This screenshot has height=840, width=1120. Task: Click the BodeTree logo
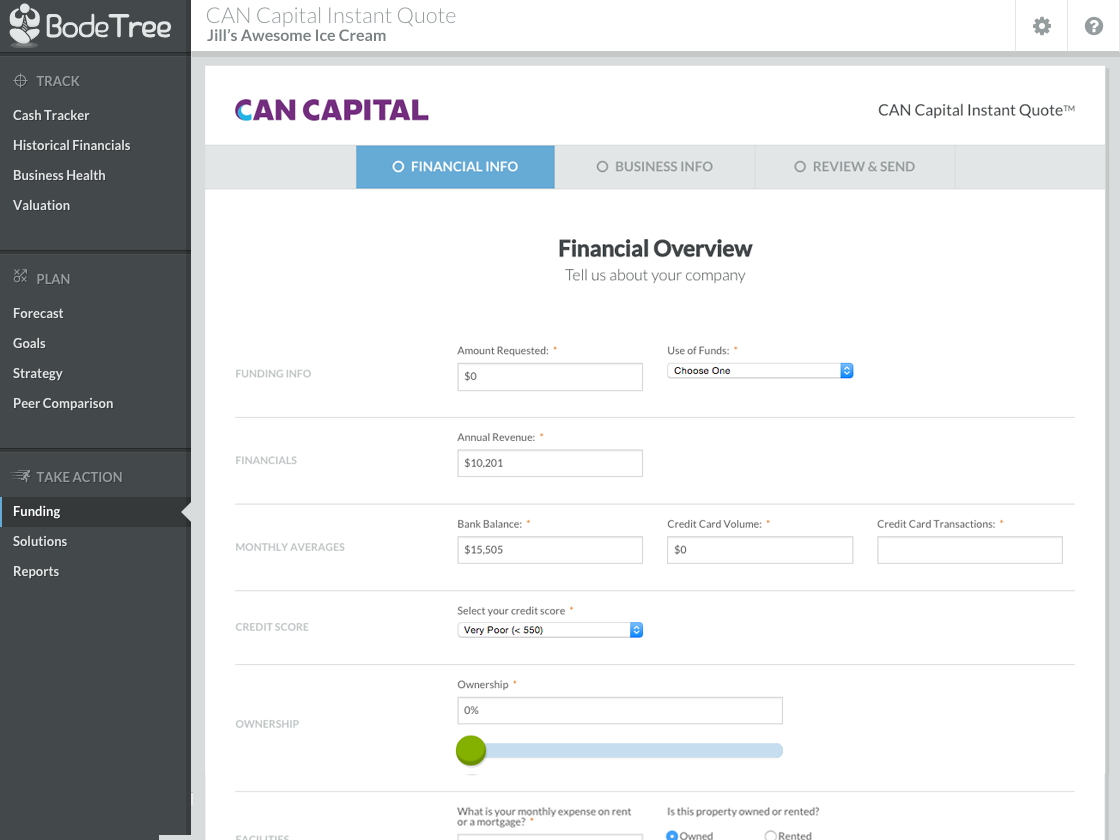pyautogui.click(x=90, y=26)
